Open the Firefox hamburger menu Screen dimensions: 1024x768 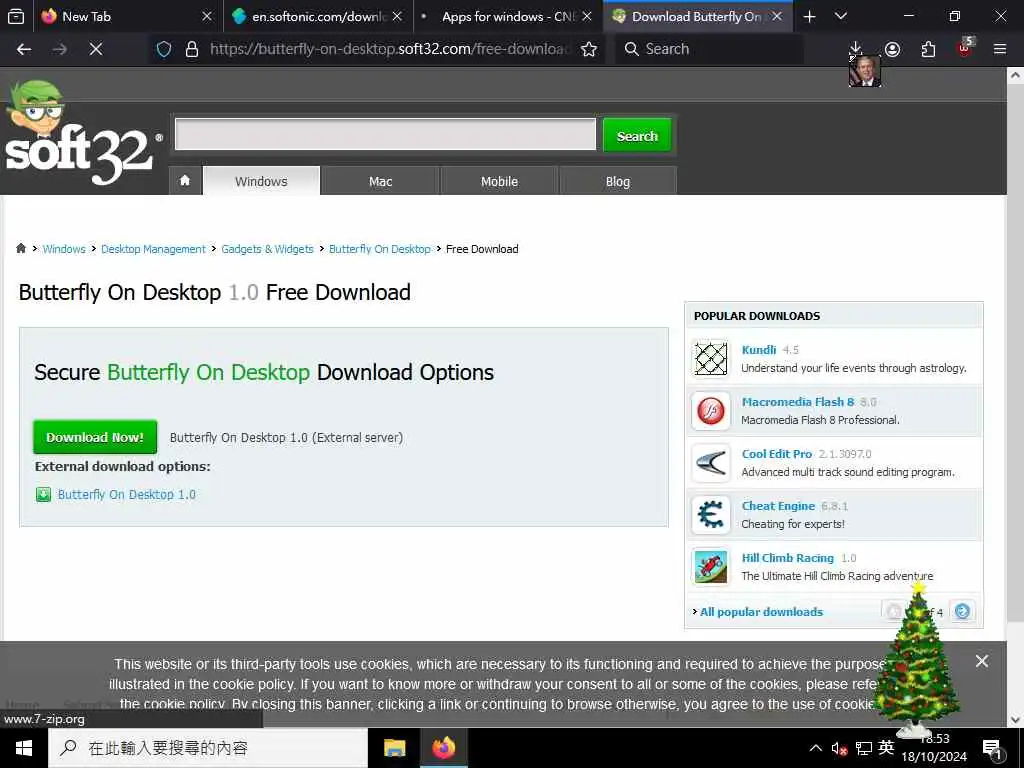point(1000,49)
